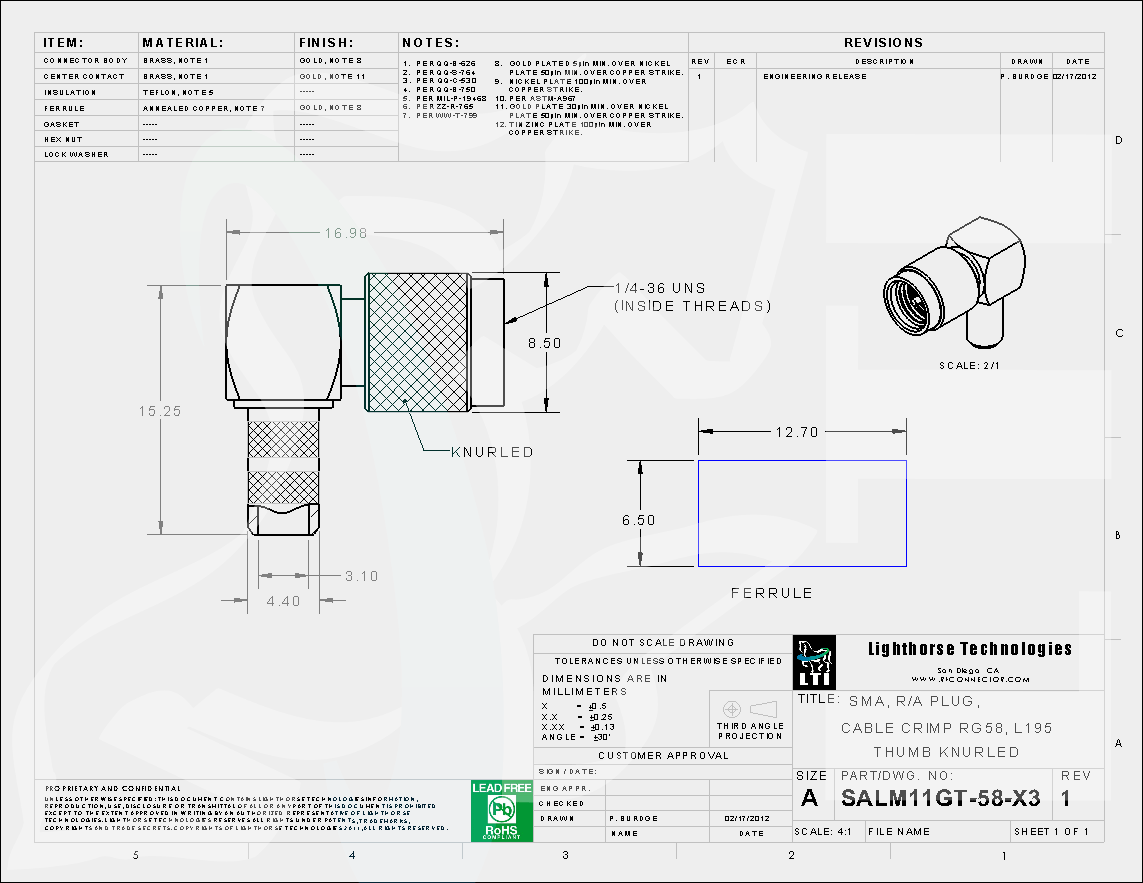Click the green knurled thumb nut
Screen dimensions: 1143x883
[x=418, y=341]
